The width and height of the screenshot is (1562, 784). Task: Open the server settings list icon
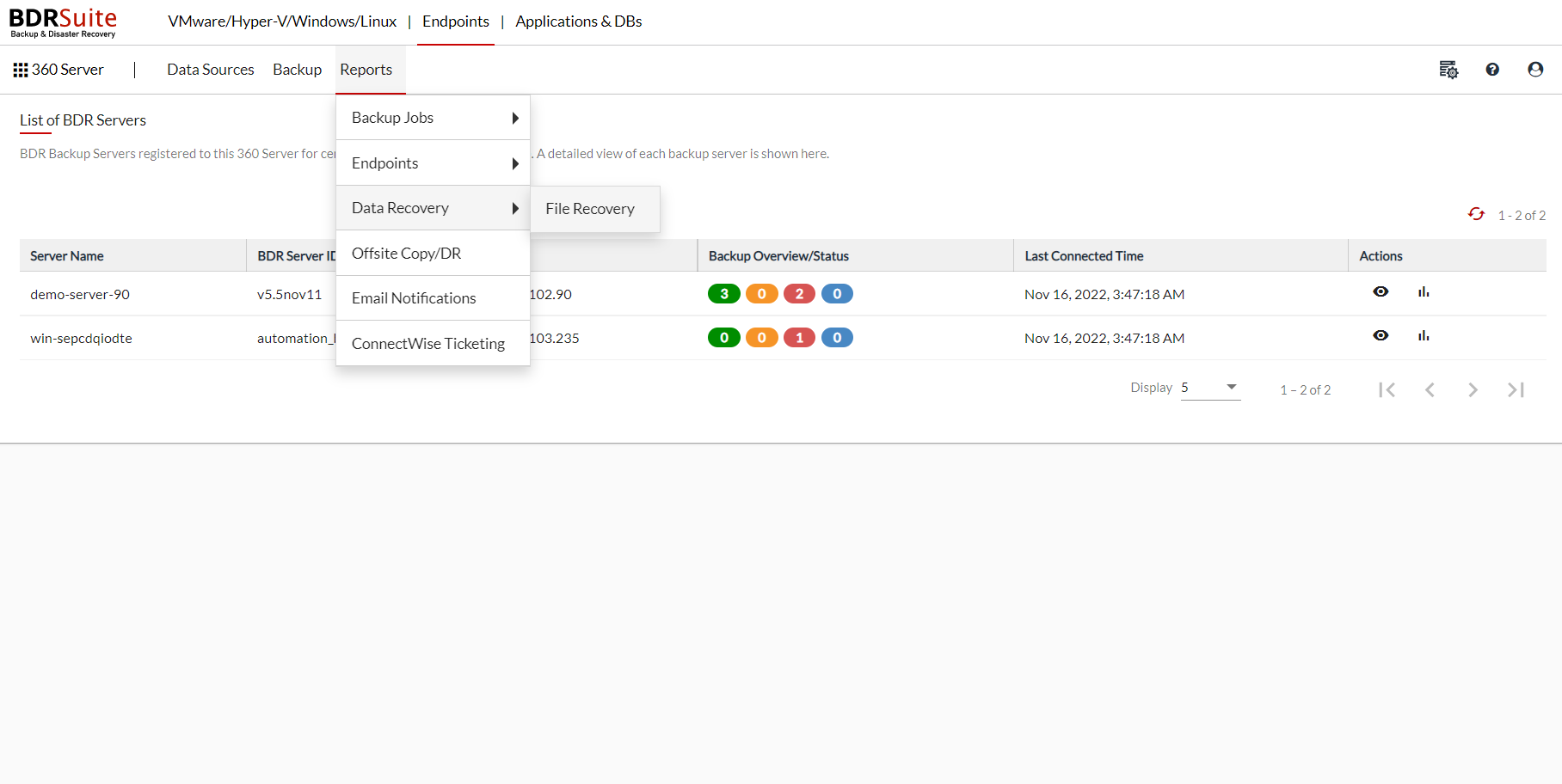(1448, 70)
